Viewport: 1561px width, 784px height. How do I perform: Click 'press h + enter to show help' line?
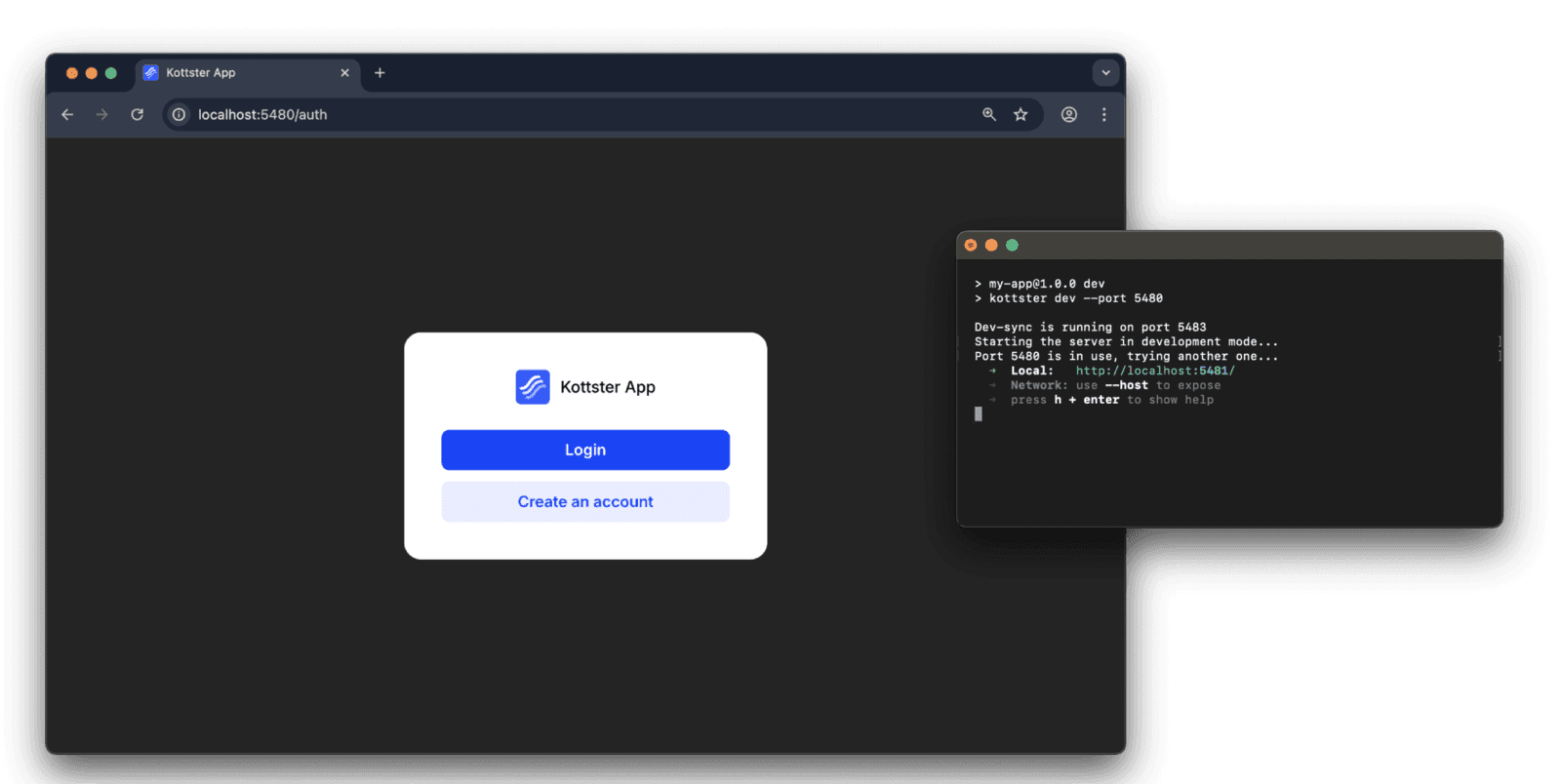pos(1112,400)
